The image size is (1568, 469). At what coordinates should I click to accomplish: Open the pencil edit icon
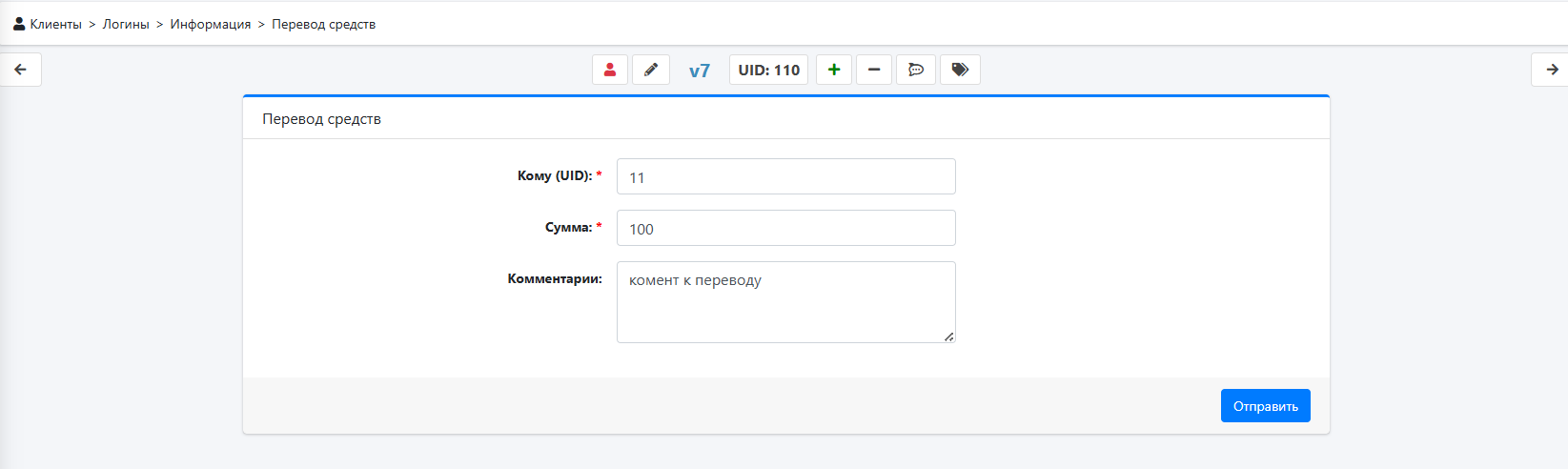pyautogui.click(x=651, y=70)
